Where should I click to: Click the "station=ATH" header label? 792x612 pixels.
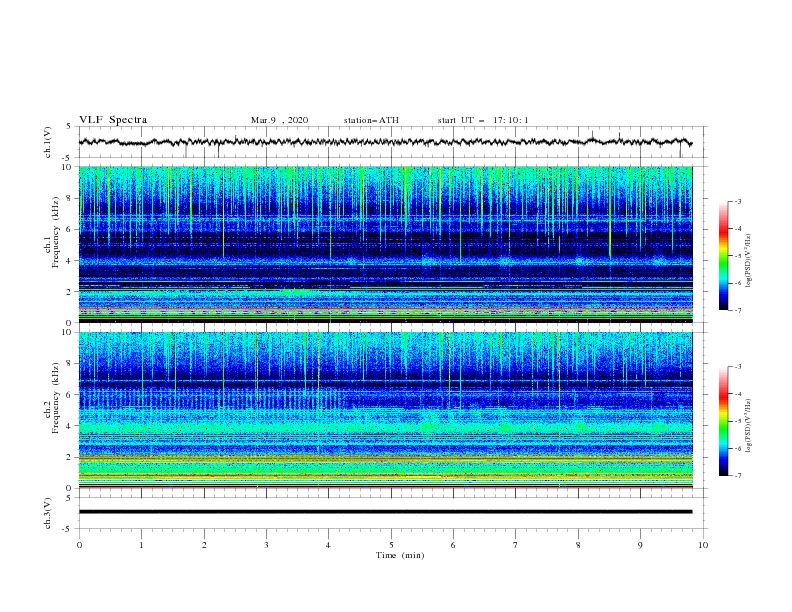click(371, 120)
